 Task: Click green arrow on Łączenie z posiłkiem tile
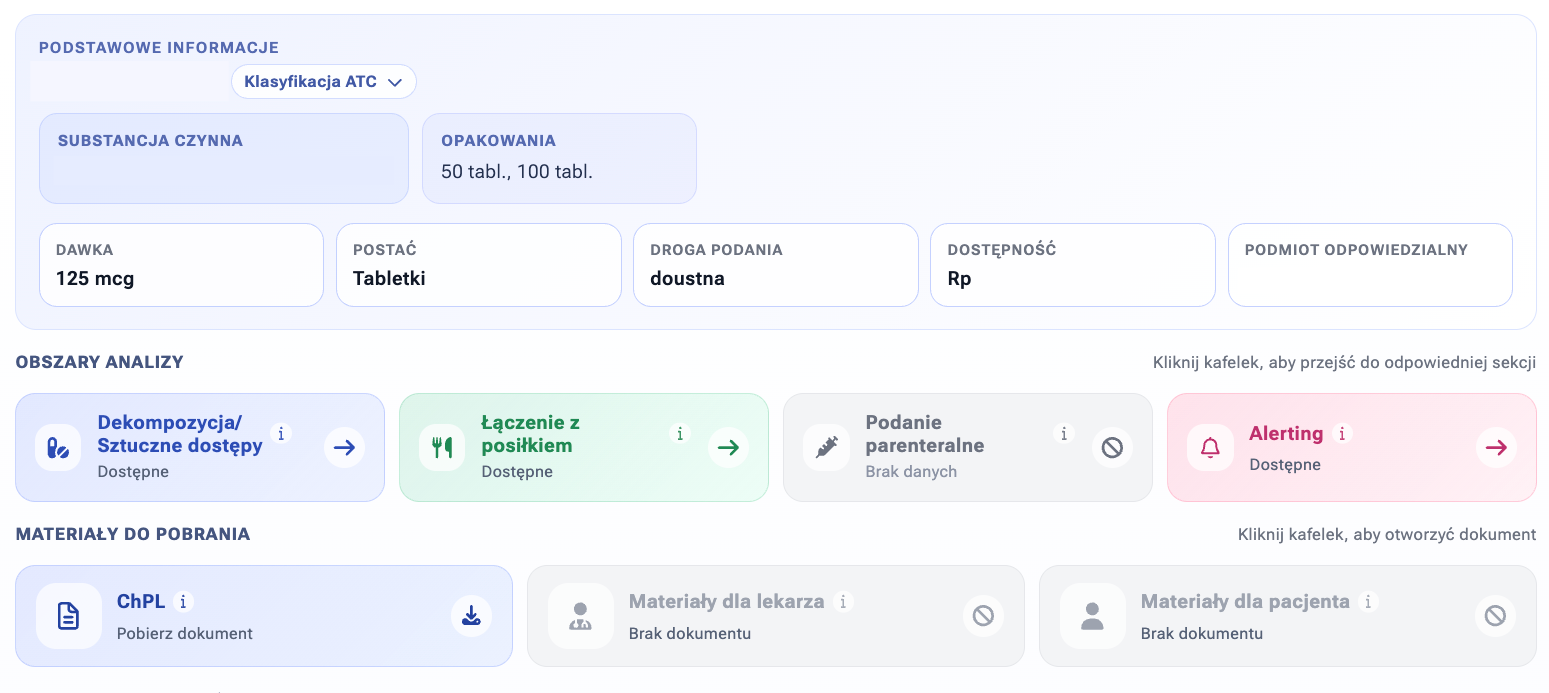728,448
